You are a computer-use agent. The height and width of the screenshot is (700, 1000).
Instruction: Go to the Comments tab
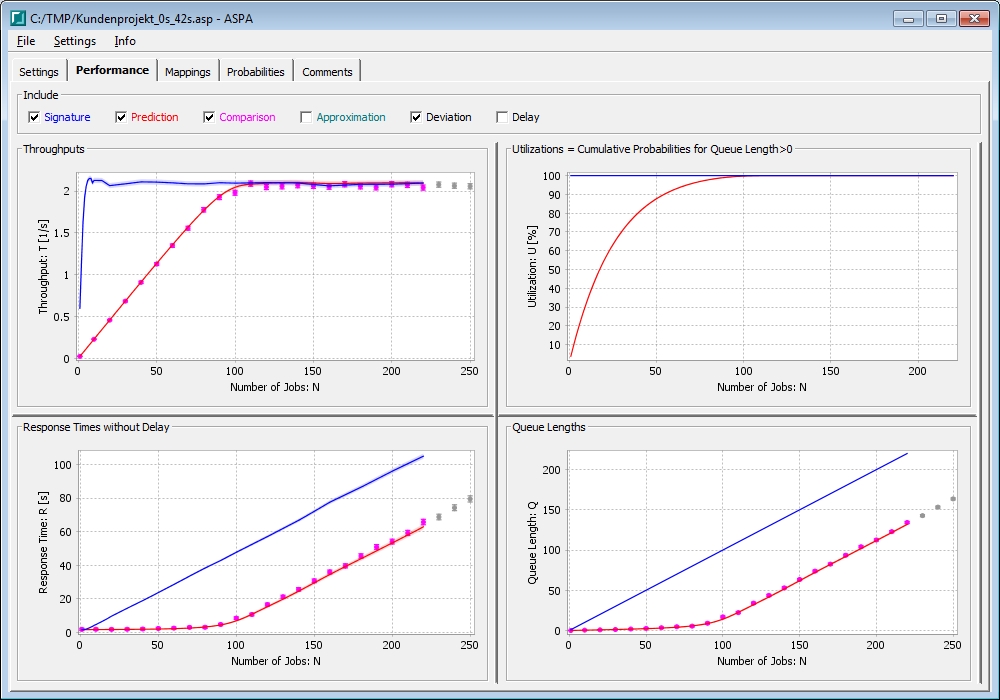point(327,72)
